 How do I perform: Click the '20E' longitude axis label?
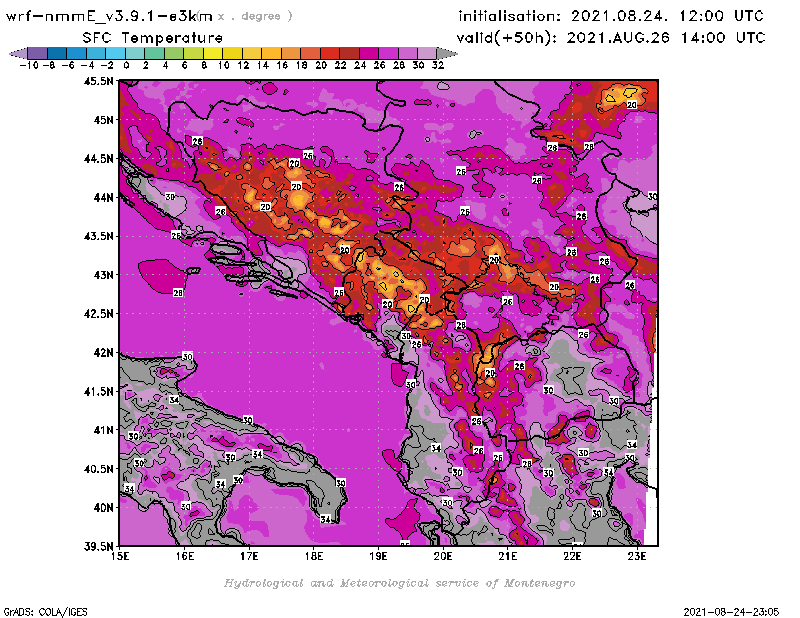pyautogui.click(x=443, y=556)
